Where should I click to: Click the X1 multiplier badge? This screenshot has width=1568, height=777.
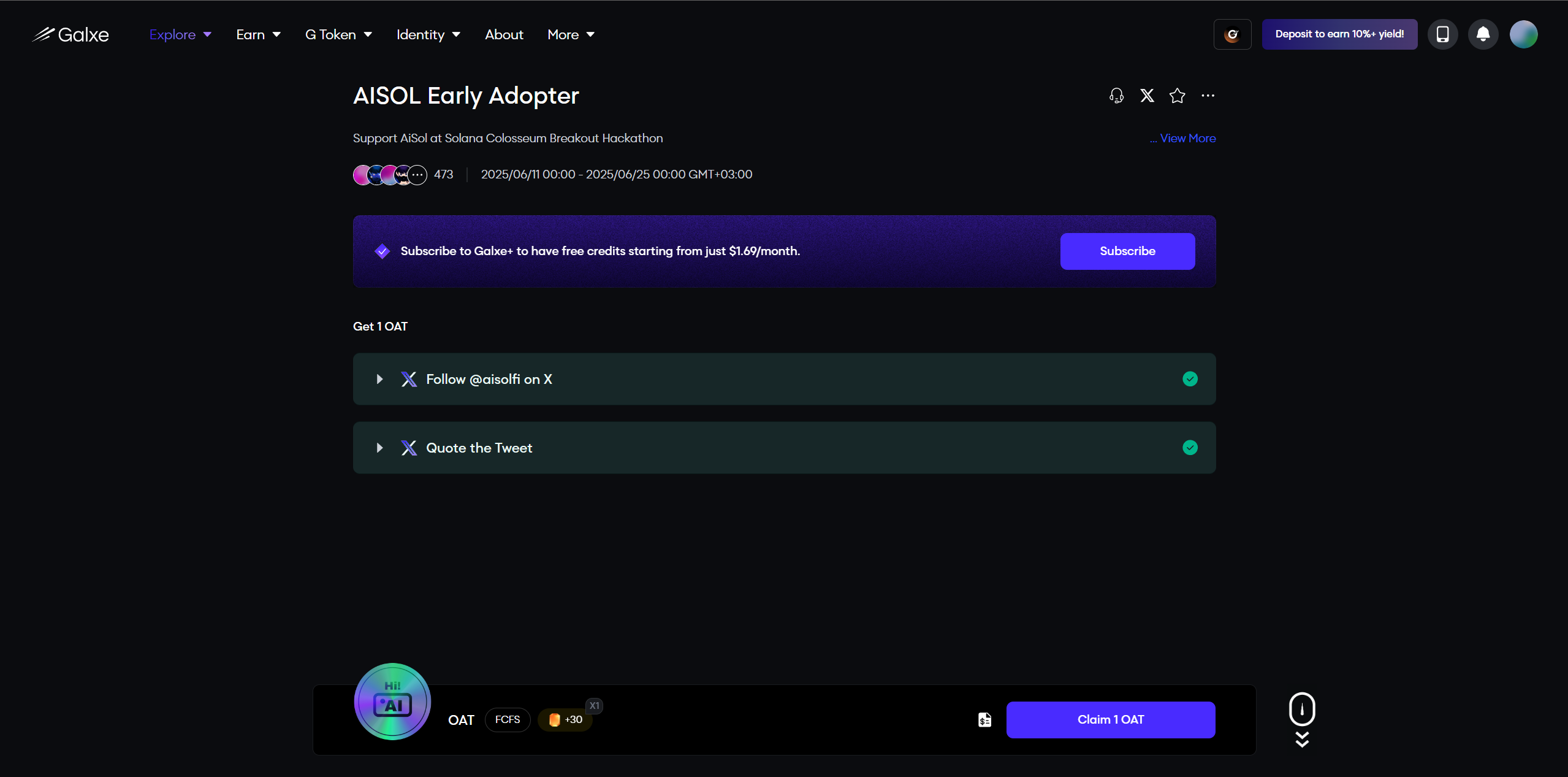click(x=594, y=706)
